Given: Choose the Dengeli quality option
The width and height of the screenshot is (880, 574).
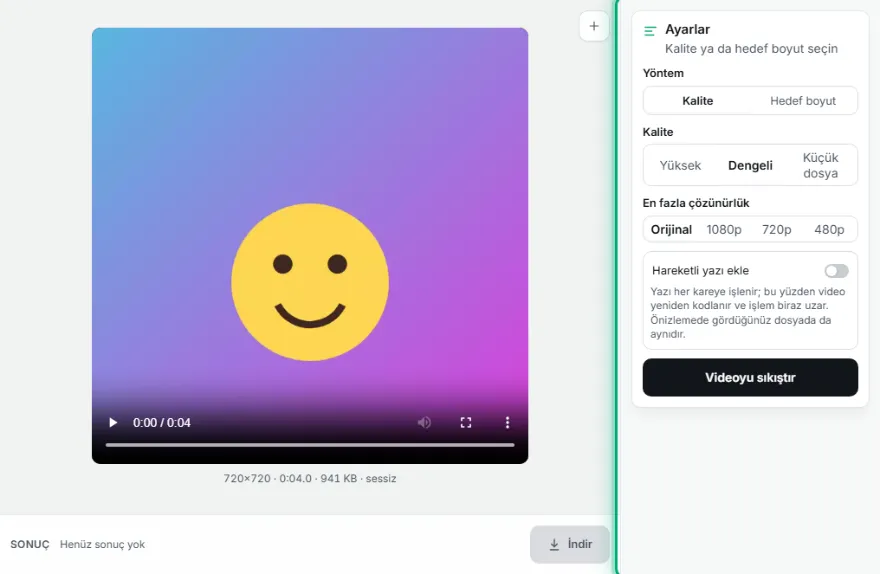Looking at the screenshot, I should (x=750, y=166).
